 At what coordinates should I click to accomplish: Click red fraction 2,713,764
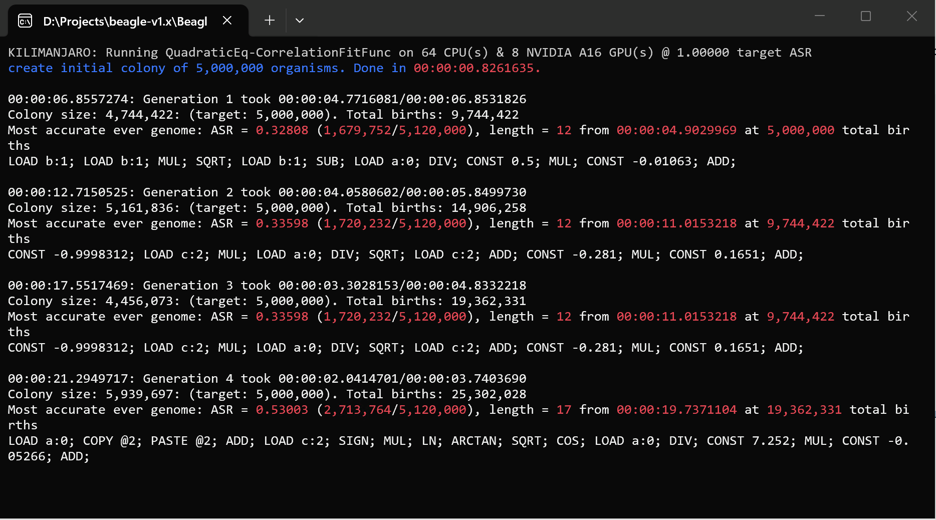point(358,410)
